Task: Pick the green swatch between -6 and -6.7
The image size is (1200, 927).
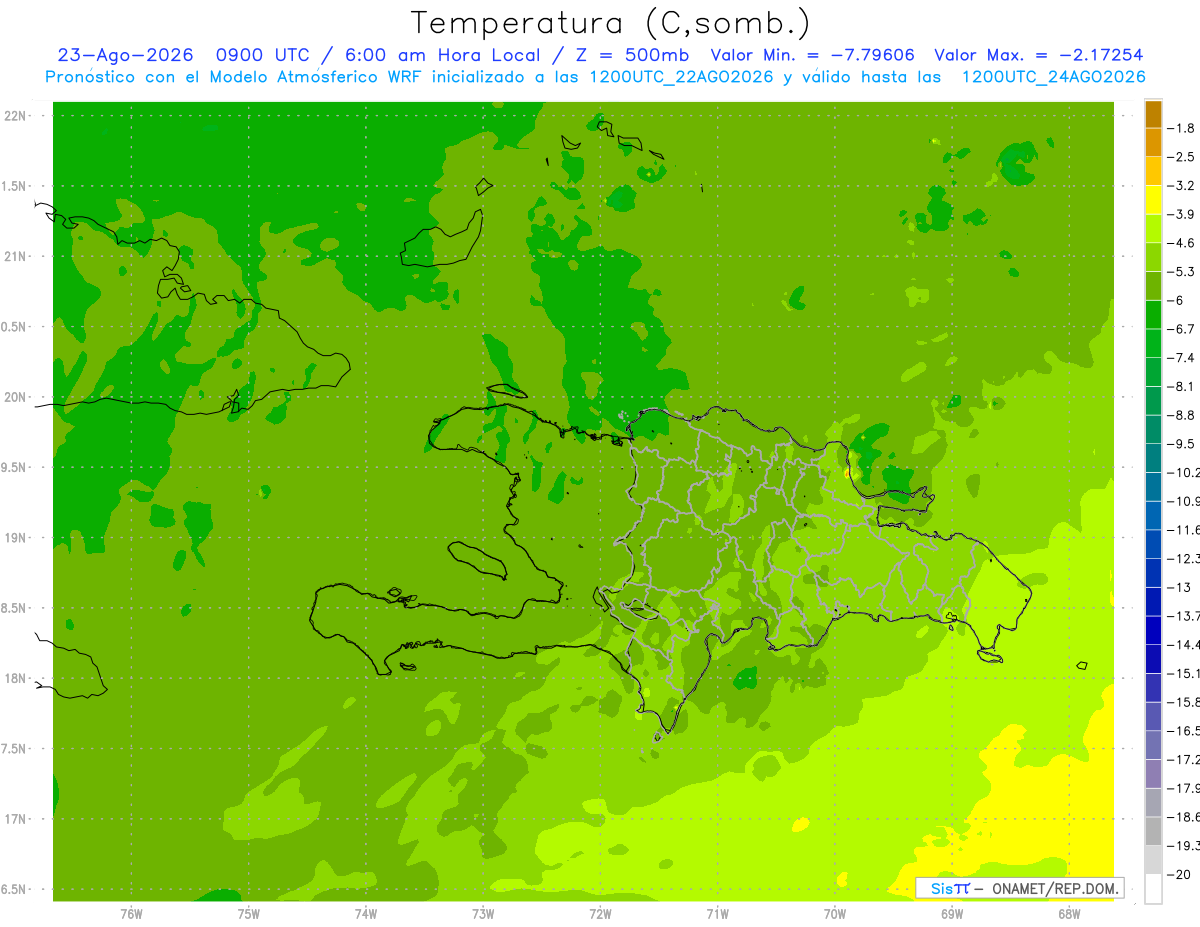Action: click(1153, 315)
